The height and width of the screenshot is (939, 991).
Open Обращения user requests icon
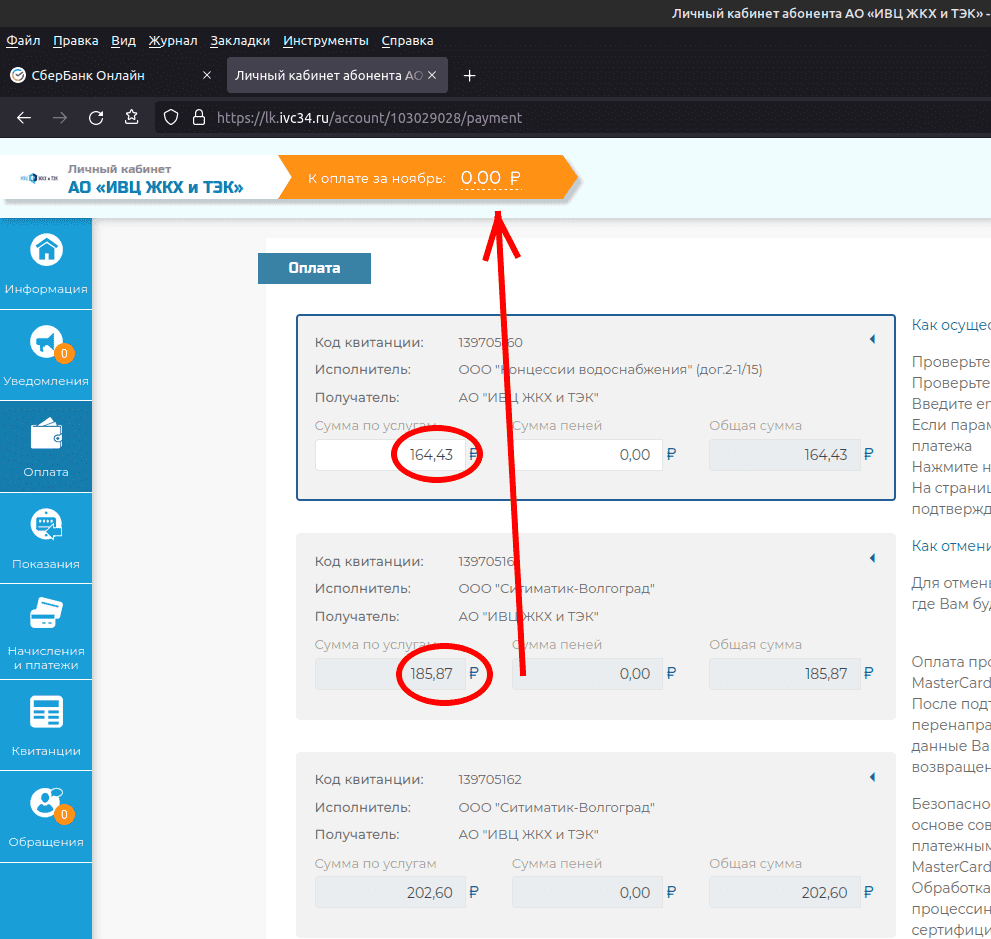click(x=46, y=803)
